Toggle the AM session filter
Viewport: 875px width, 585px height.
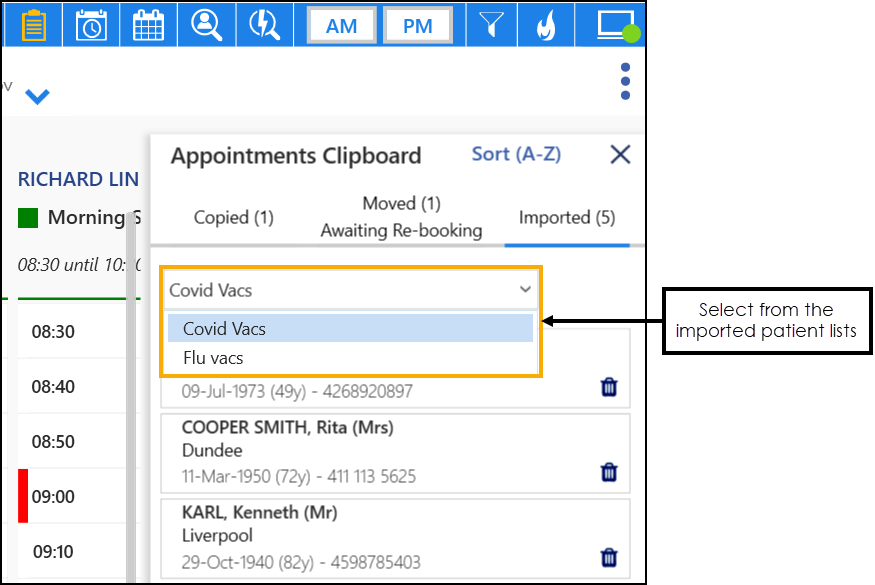[x=342, y=26]
